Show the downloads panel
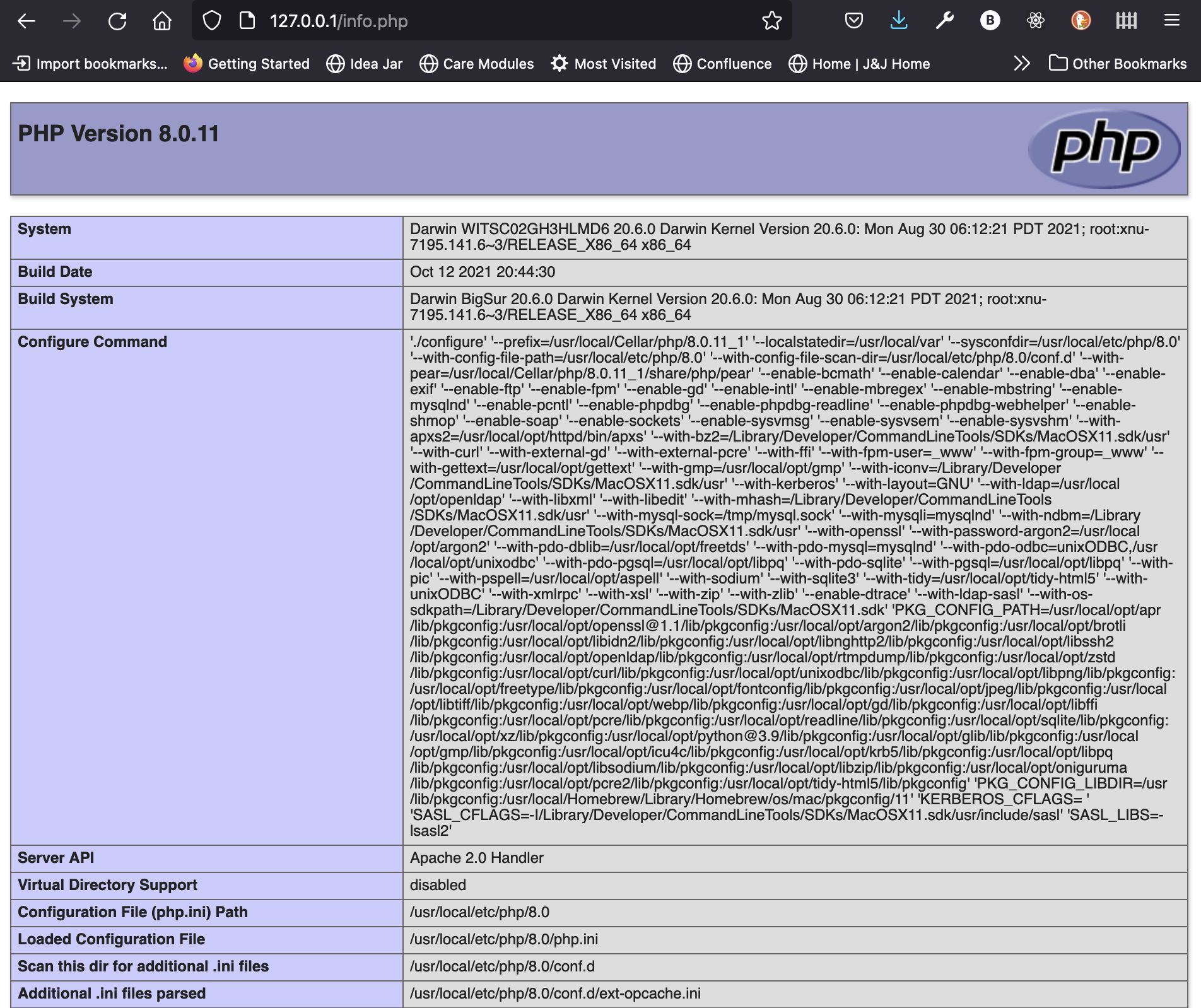The image size is (1201, 1008). [x=899, y=21]
